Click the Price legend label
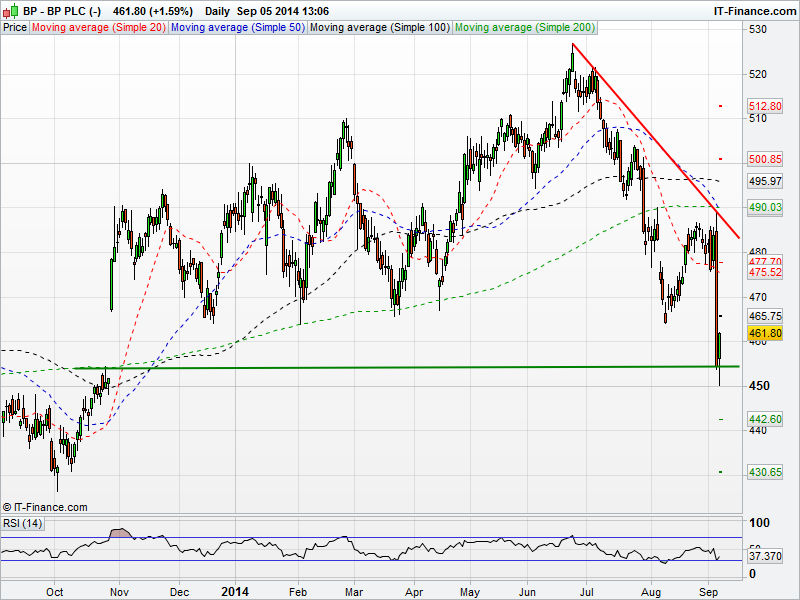This screenshot has width=800, height=600. tap(15, 28)
